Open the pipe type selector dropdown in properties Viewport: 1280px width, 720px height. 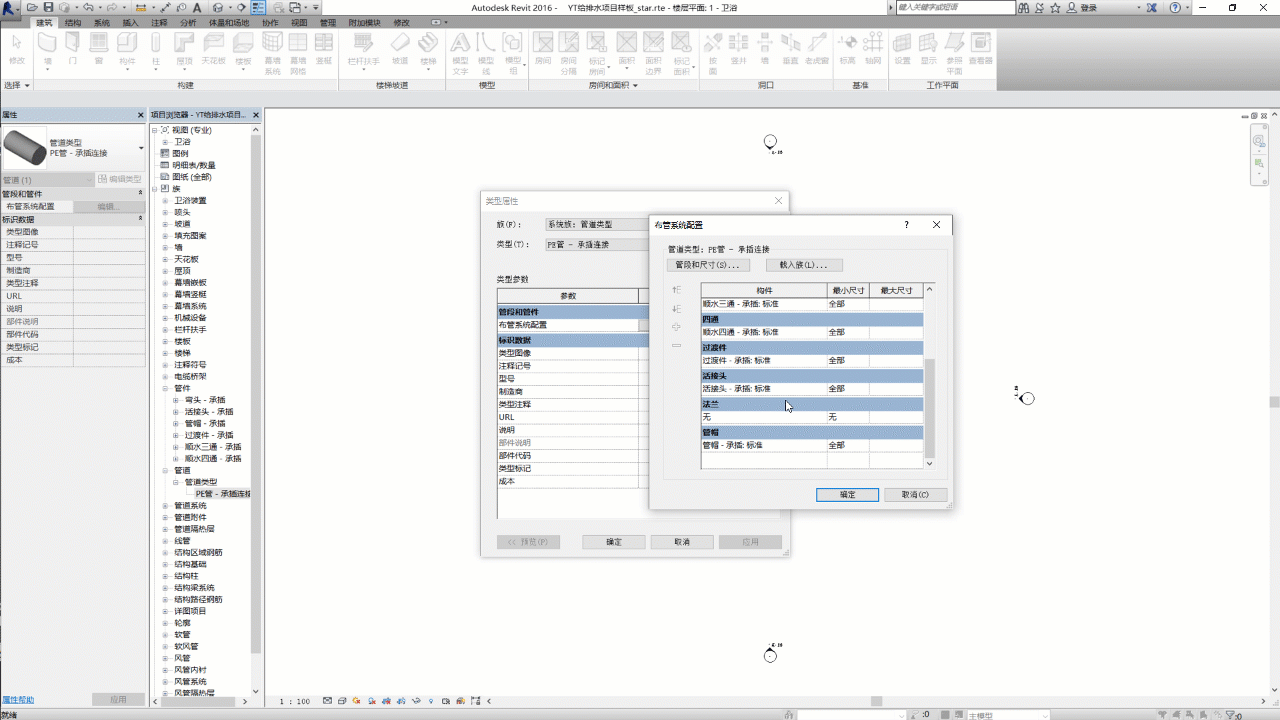pyautogui.click(x=141, y=148)
